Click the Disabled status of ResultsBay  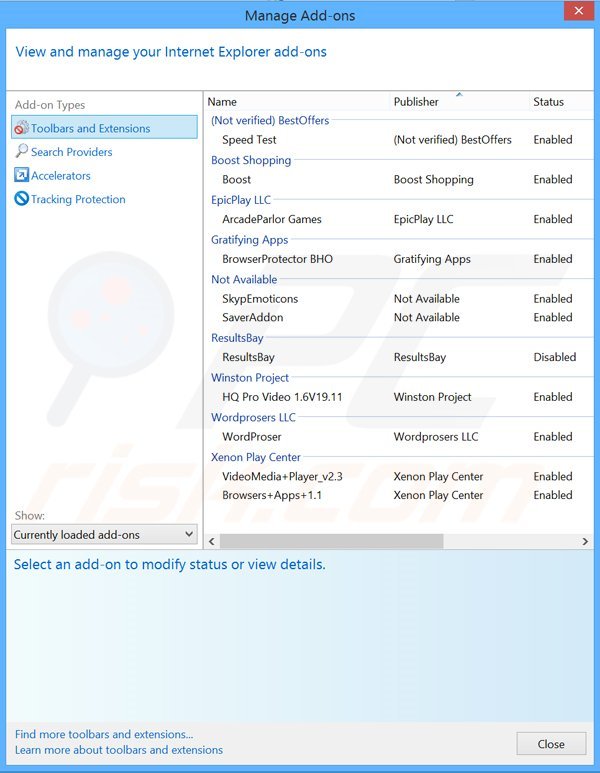tap(555, 357)
